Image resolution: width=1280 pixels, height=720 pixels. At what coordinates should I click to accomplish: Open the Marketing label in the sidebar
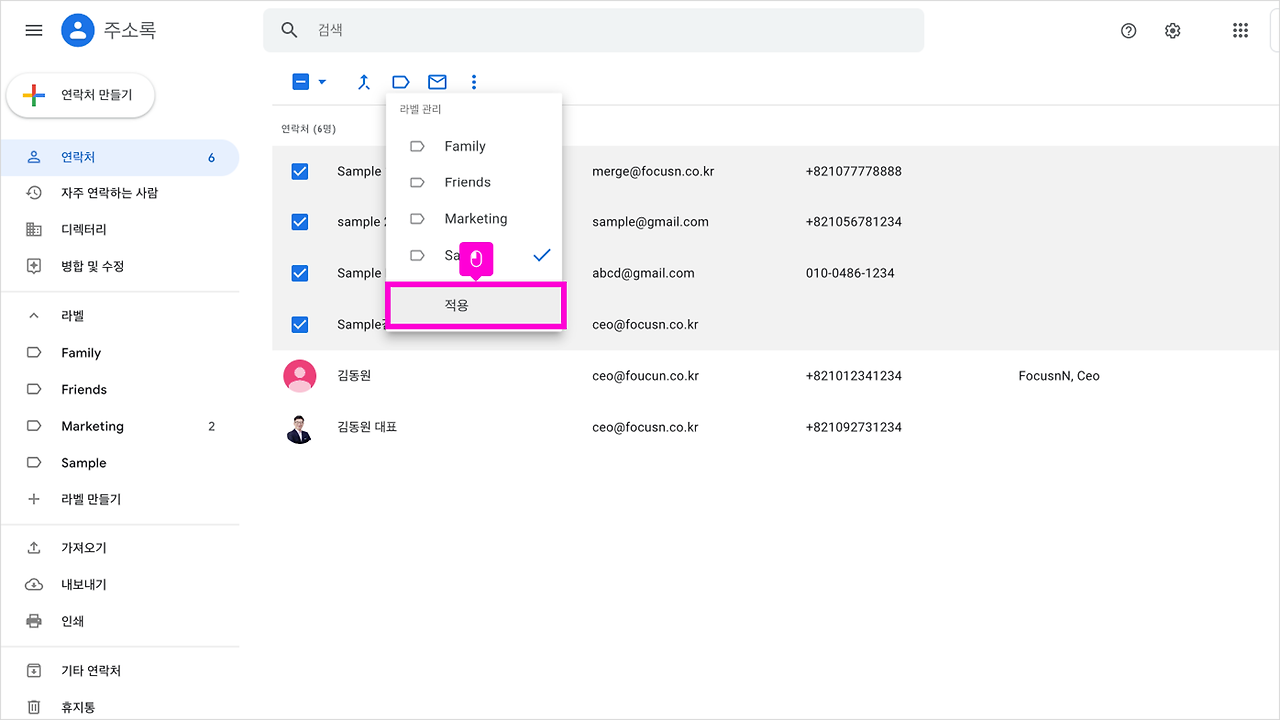click(x=120, y=426)
